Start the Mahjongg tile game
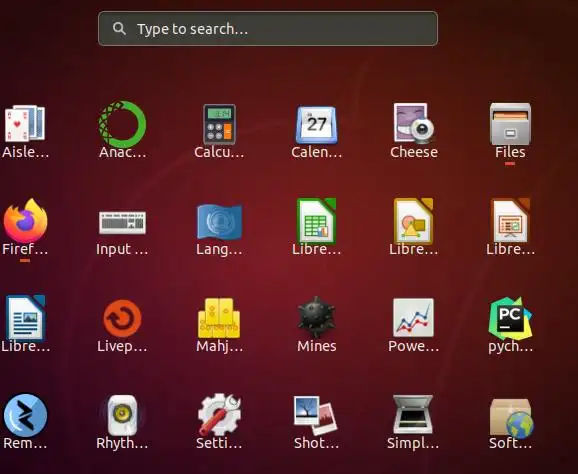 pyautogui.click(x=219, y=318)
